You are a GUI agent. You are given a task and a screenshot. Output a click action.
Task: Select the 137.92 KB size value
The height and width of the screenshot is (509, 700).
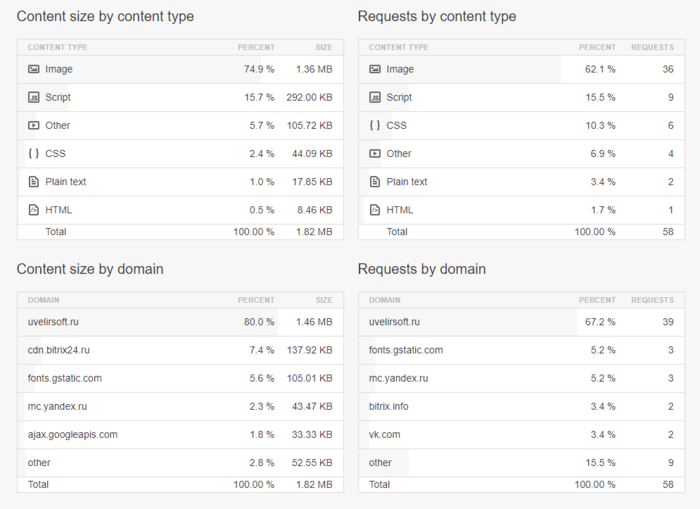(309, 350)
